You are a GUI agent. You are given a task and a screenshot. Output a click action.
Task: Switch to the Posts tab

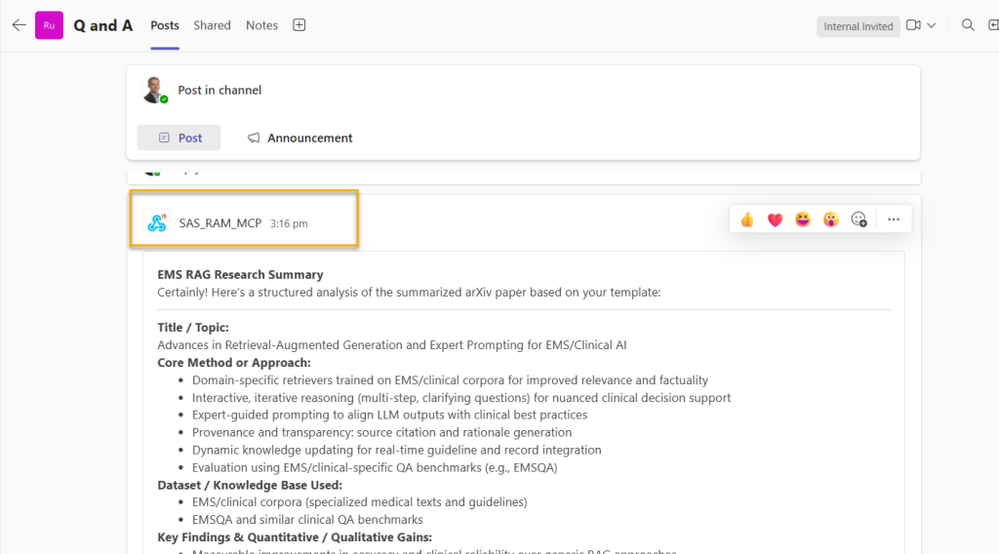(x=164, y=25)
